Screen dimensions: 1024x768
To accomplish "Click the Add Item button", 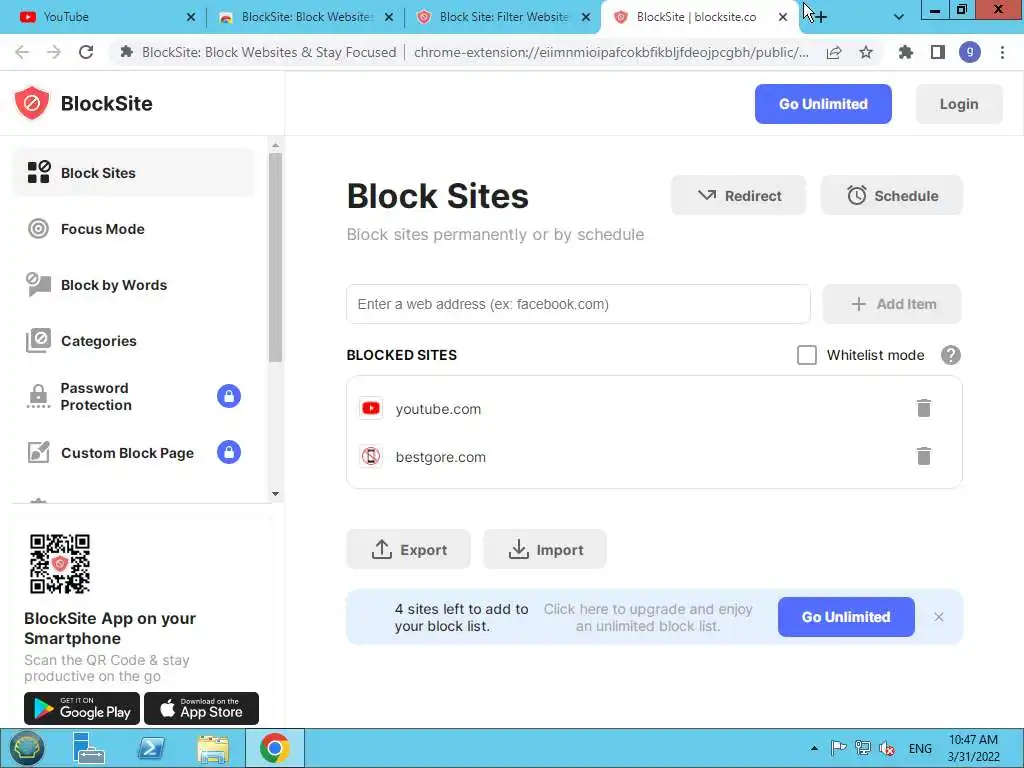I will [891, 304].
